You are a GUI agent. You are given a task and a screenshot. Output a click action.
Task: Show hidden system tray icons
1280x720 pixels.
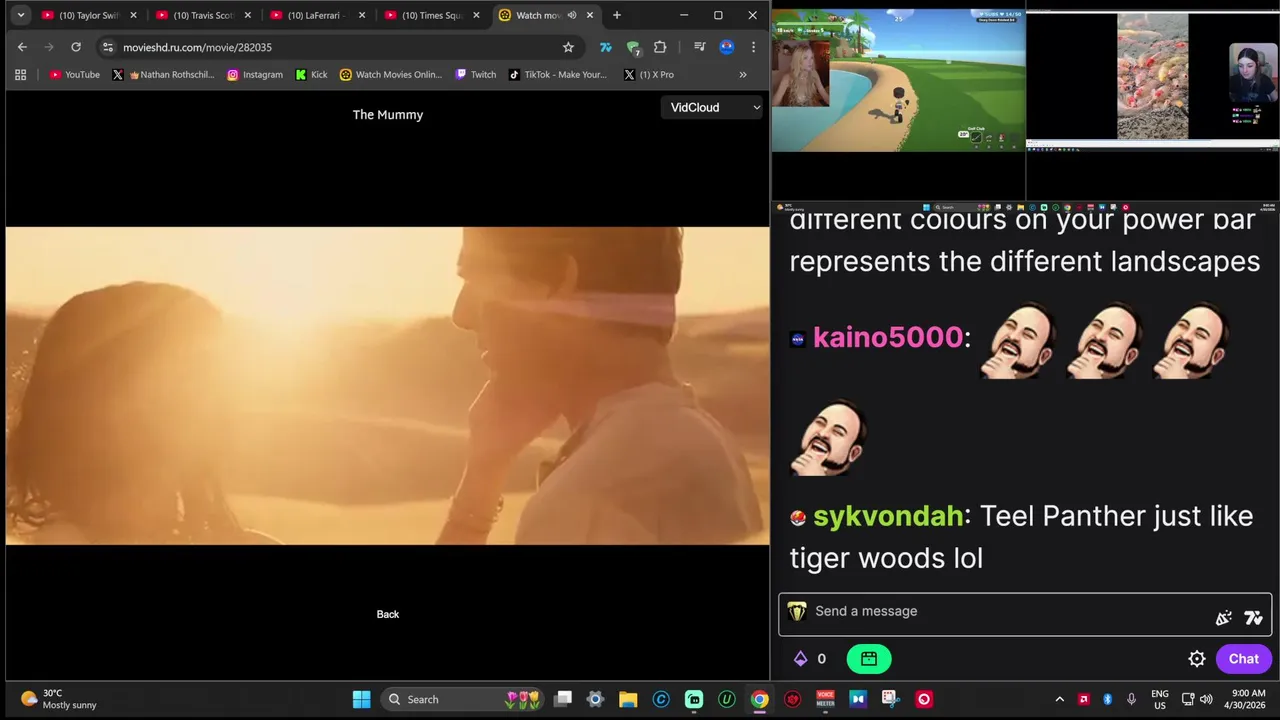click(1060, 699)
